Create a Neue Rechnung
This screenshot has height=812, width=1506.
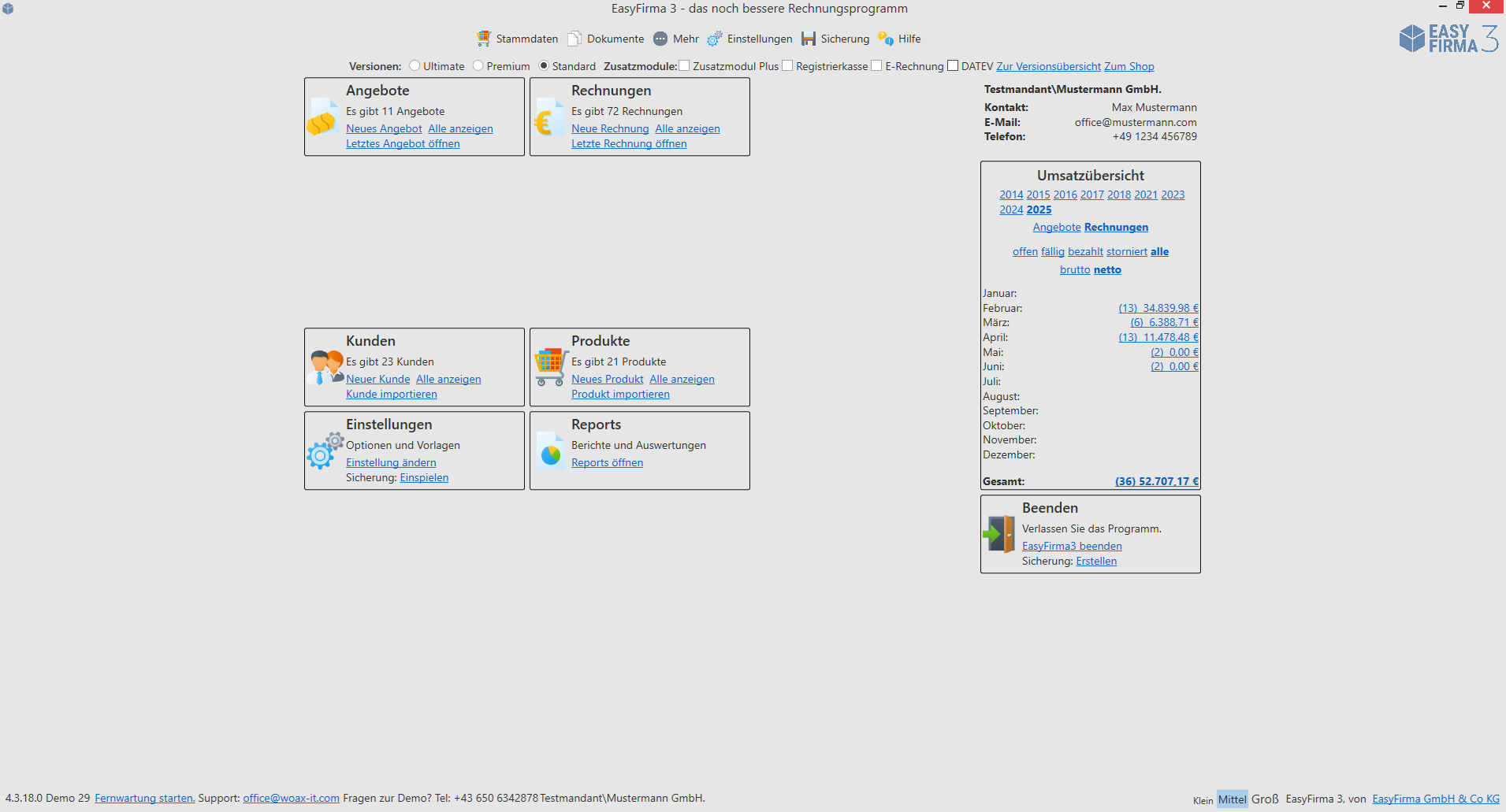pyautogui.click(x=610, y=129)
